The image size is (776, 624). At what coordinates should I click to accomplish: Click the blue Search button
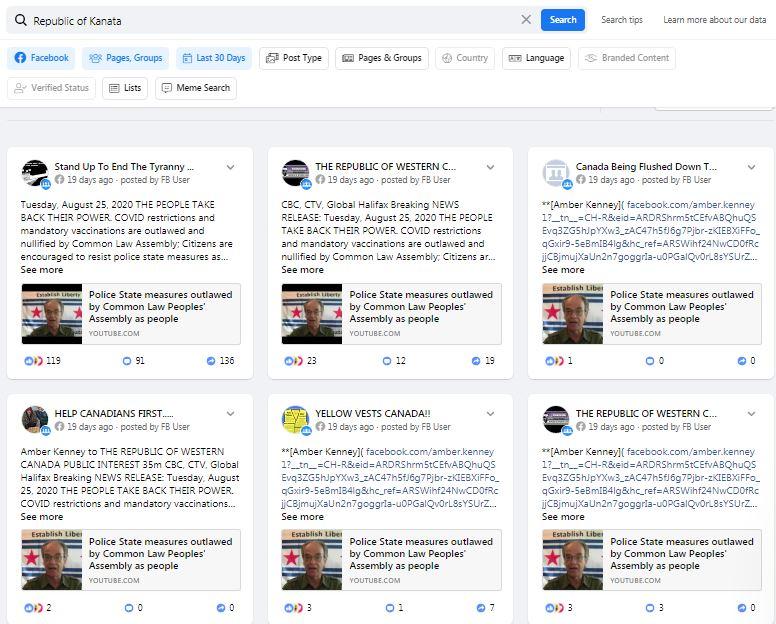563,20
